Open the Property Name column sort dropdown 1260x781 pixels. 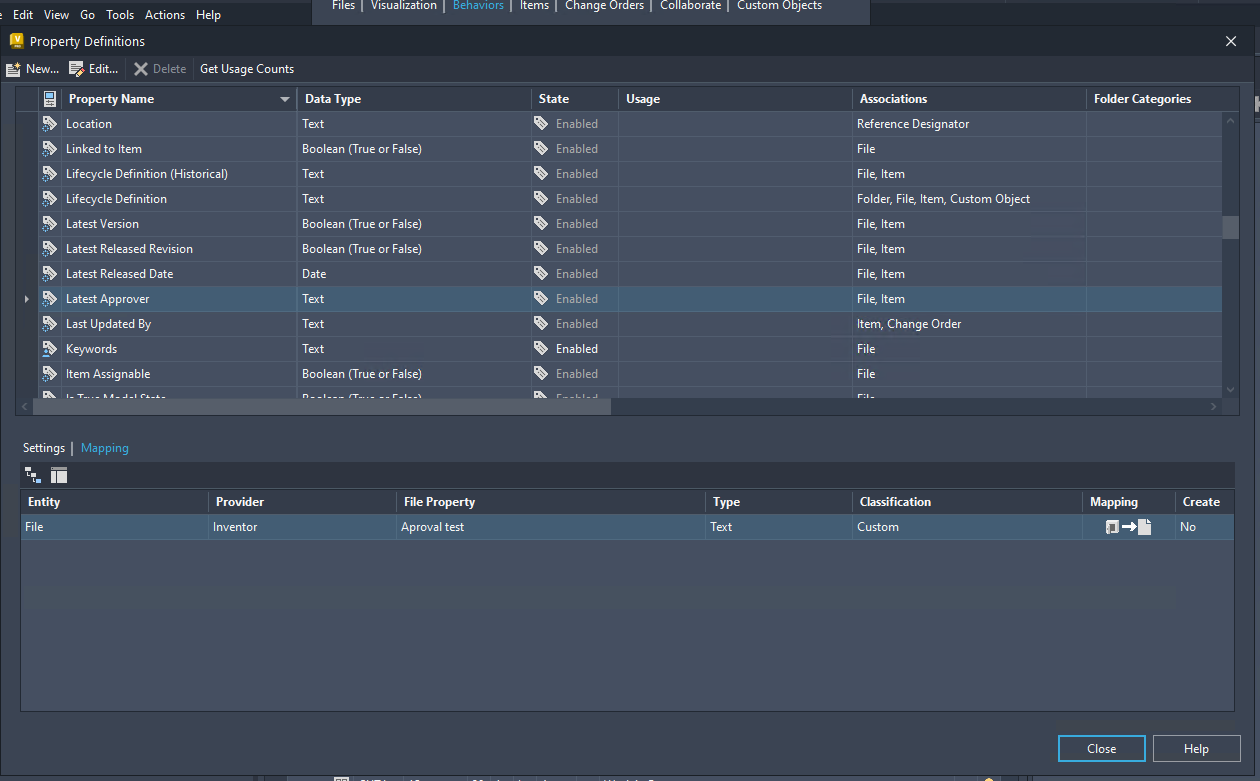tap(285, 99)
